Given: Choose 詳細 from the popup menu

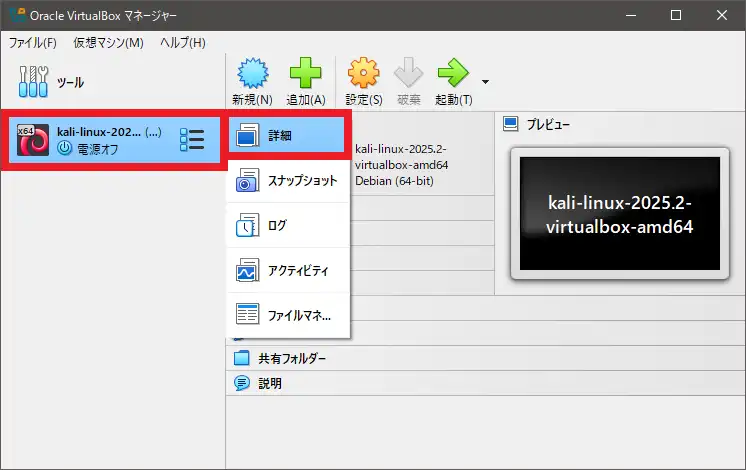Looking at the screenshot, I should [287, 136].
